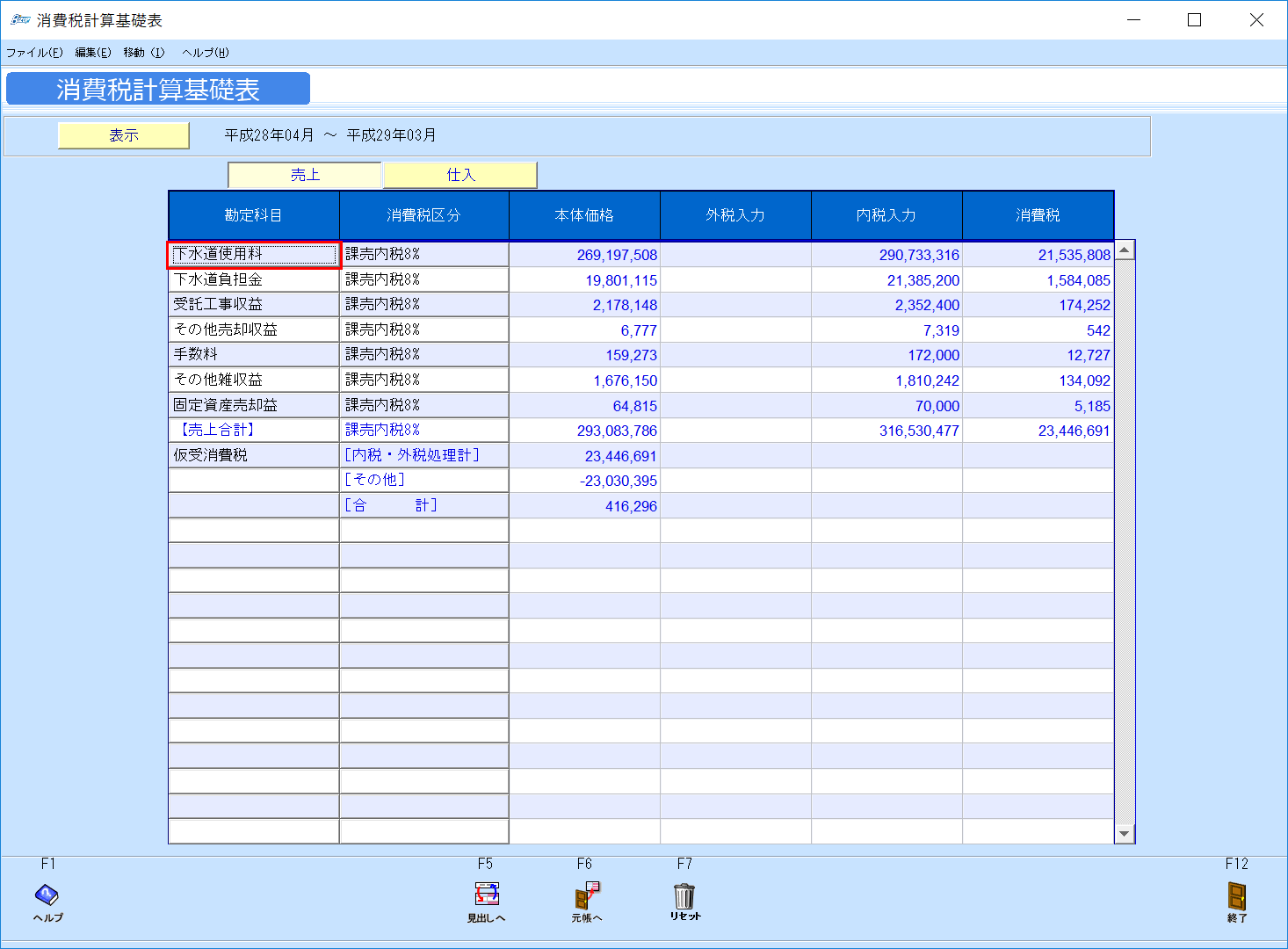The image size is (1288, 949).
Task: Switch to the 仕入 (purchases) tab
Action: tap(459, 174)
